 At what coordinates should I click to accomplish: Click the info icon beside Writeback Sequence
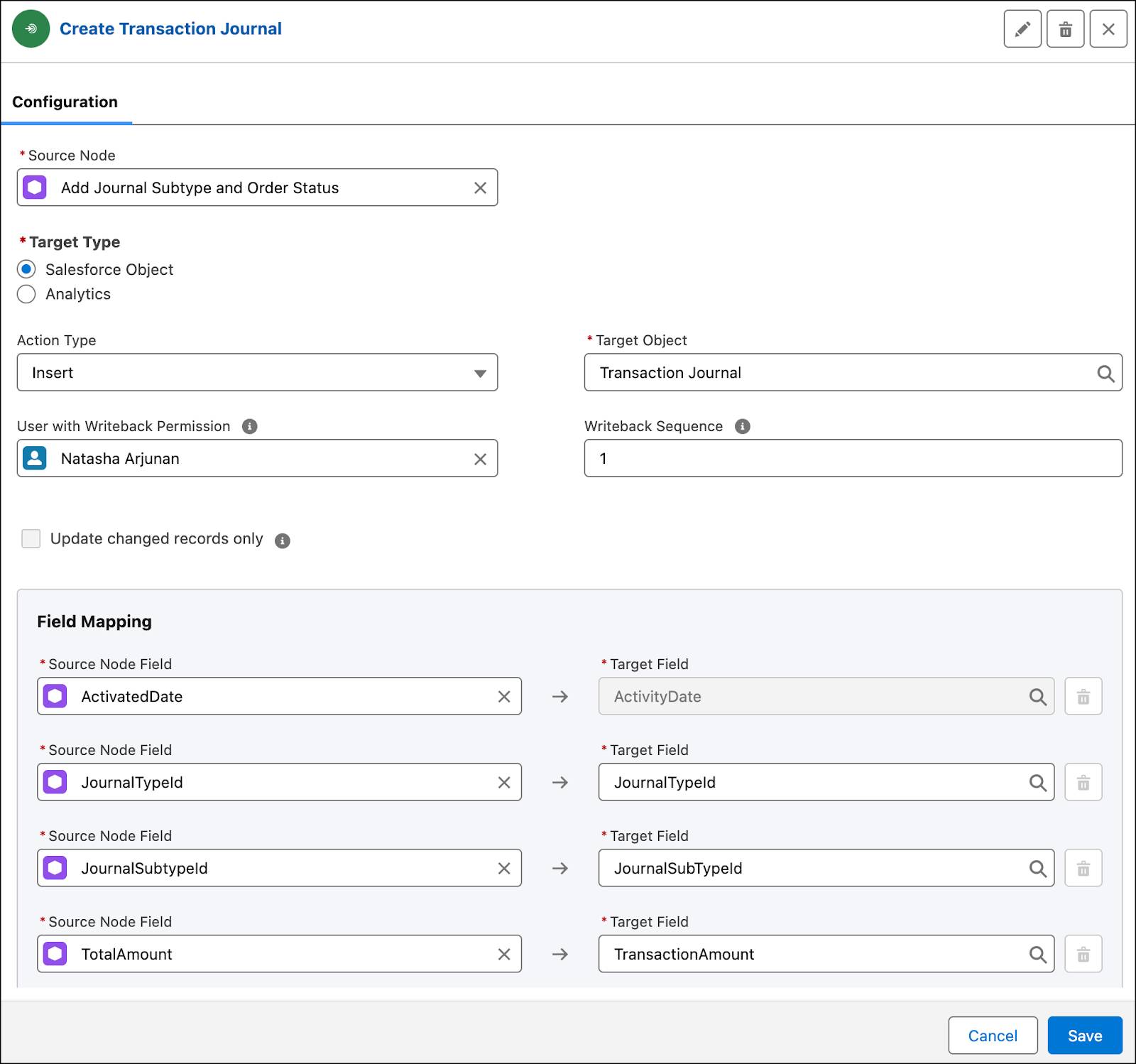tap(743, 426)
